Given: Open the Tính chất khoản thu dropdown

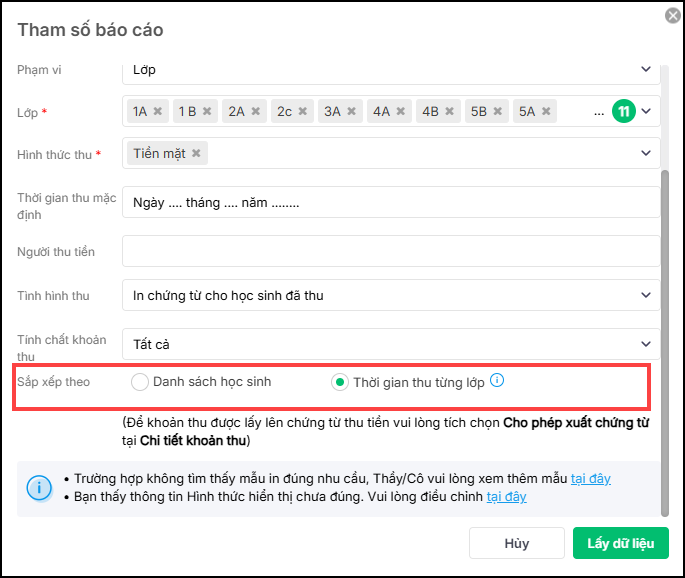Looking at the screenshot, I should tap(645, 344).
